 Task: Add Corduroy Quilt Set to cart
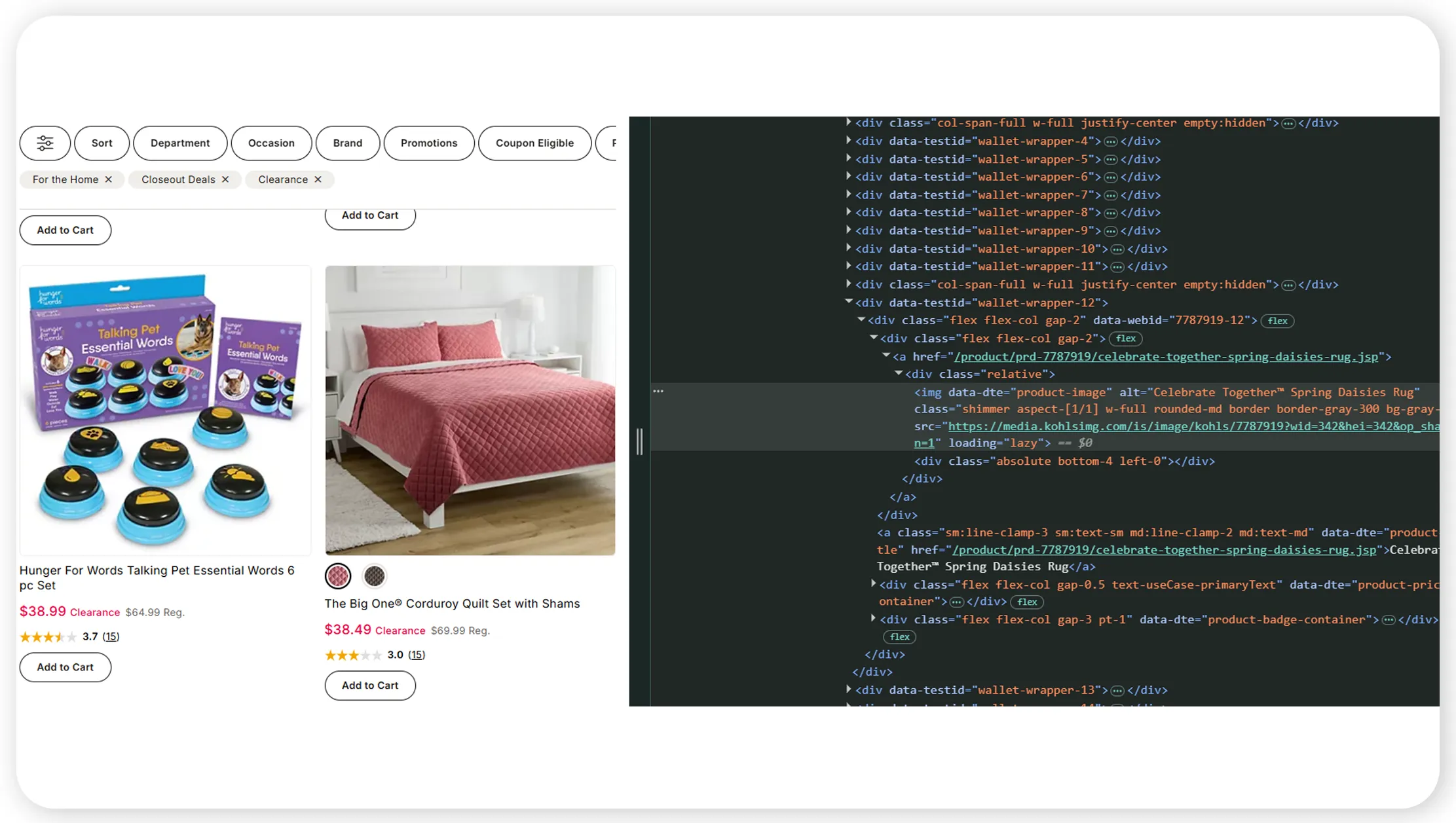370,686
